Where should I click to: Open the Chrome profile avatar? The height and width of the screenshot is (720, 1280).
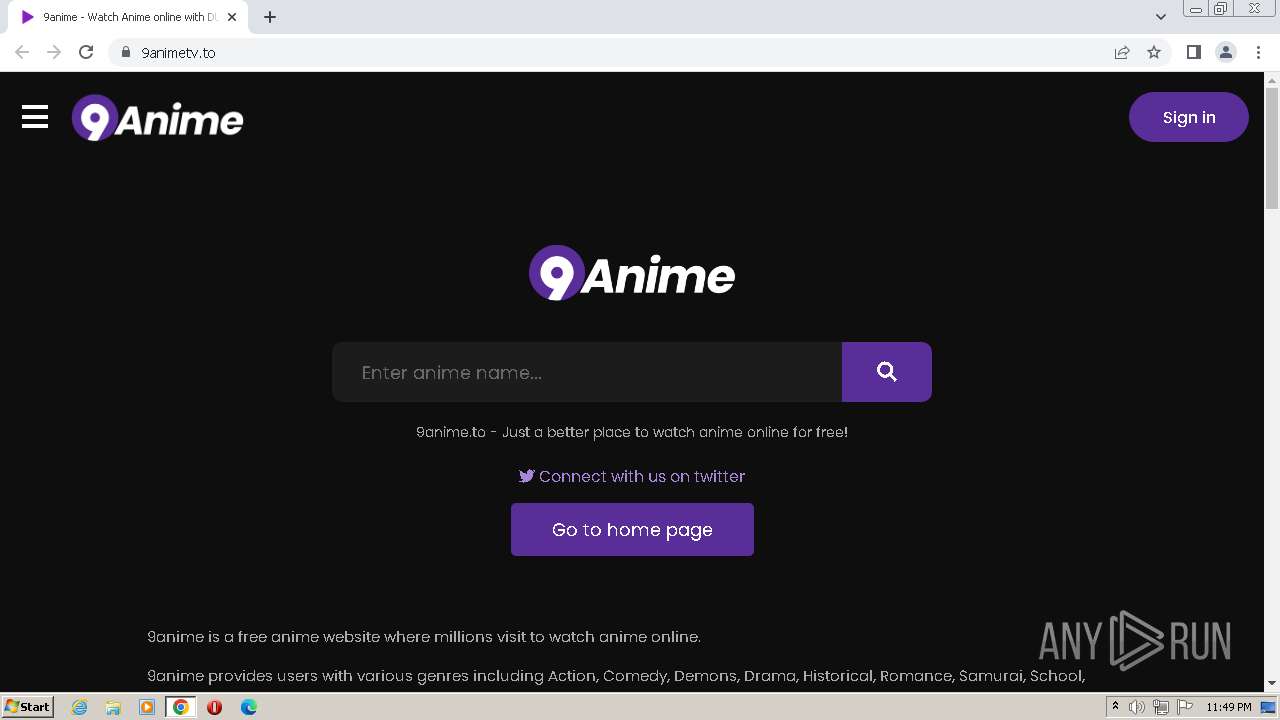coord(1226,52)
